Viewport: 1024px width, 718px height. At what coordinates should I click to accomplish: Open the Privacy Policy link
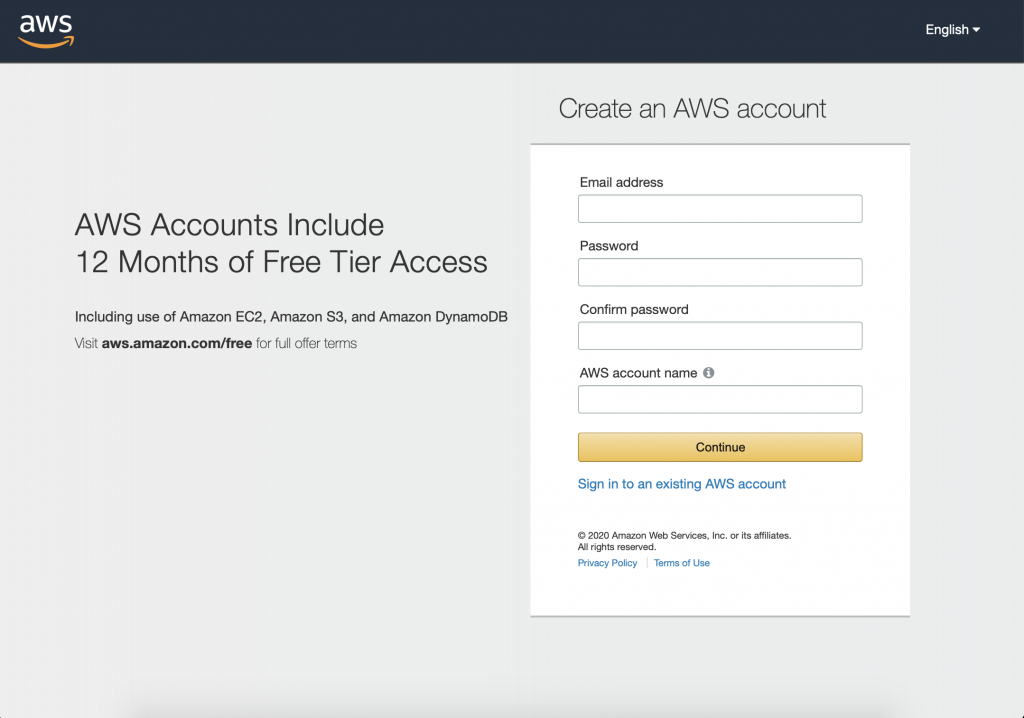pyautogui.click(x=607, y=563)
